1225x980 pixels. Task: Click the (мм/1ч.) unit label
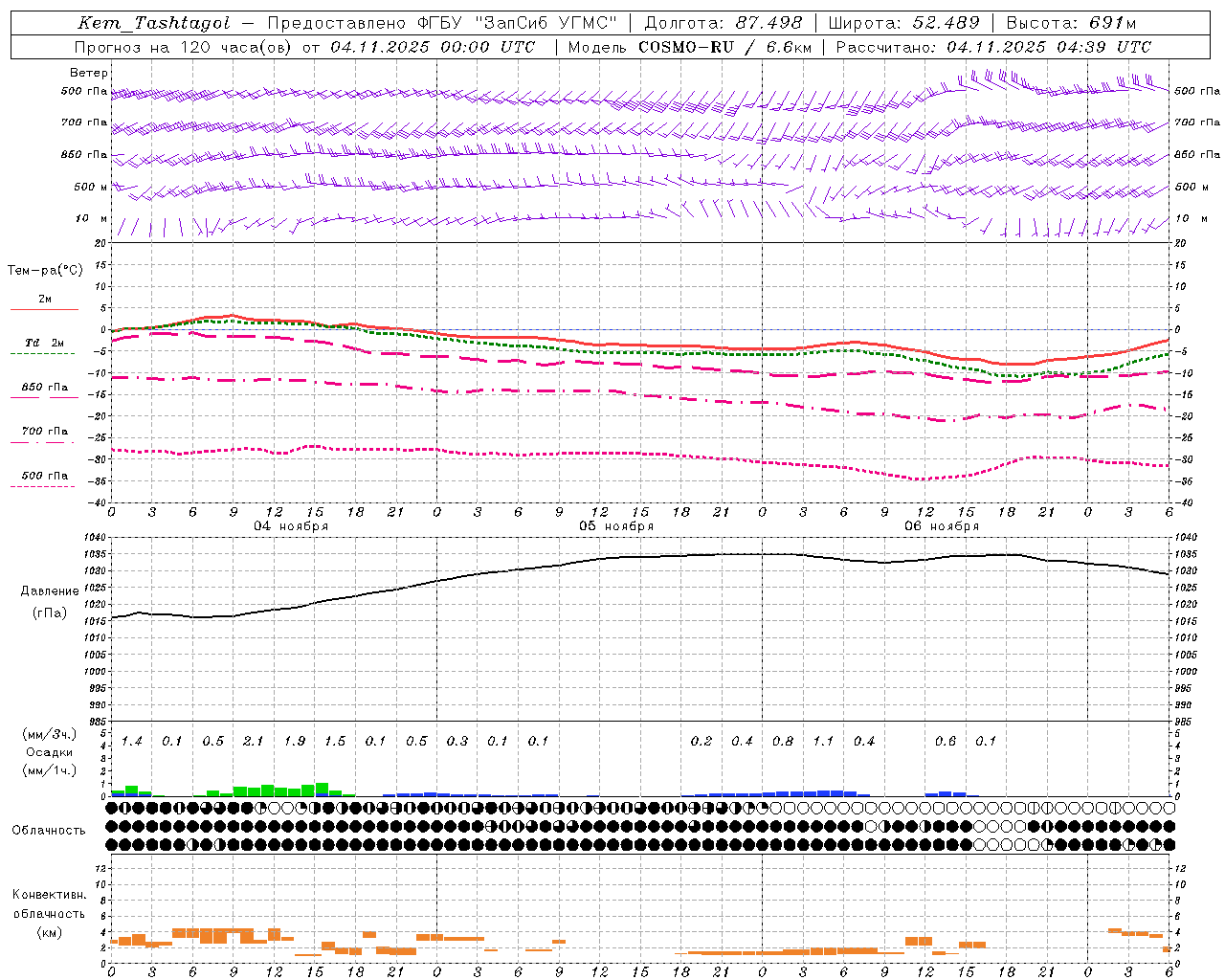(x=49, y=770)
